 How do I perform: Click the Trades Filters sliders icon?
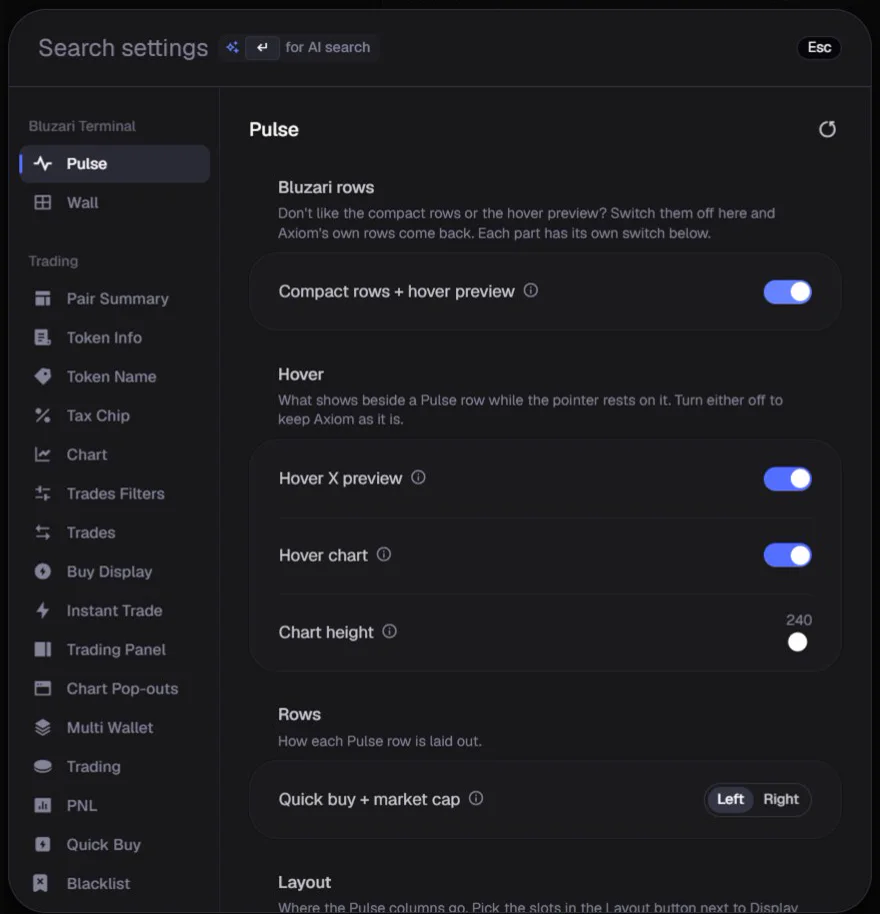43,494
